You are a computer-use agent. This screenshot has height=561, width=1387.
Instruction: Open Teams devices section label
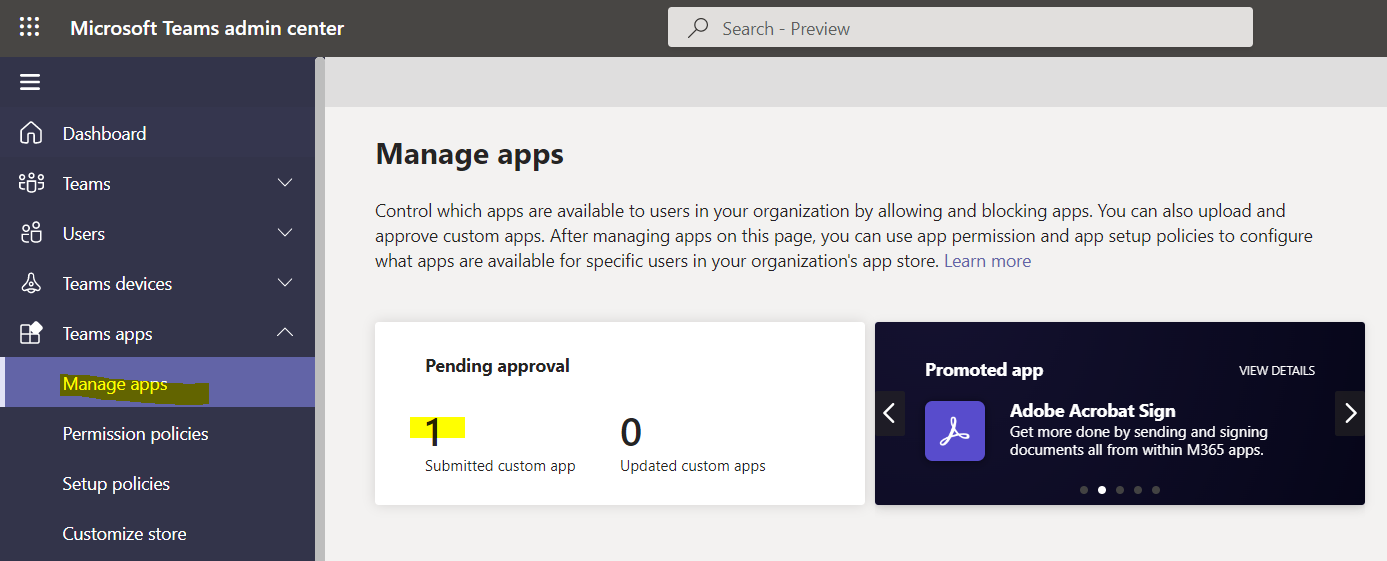[x=117, y=283]
